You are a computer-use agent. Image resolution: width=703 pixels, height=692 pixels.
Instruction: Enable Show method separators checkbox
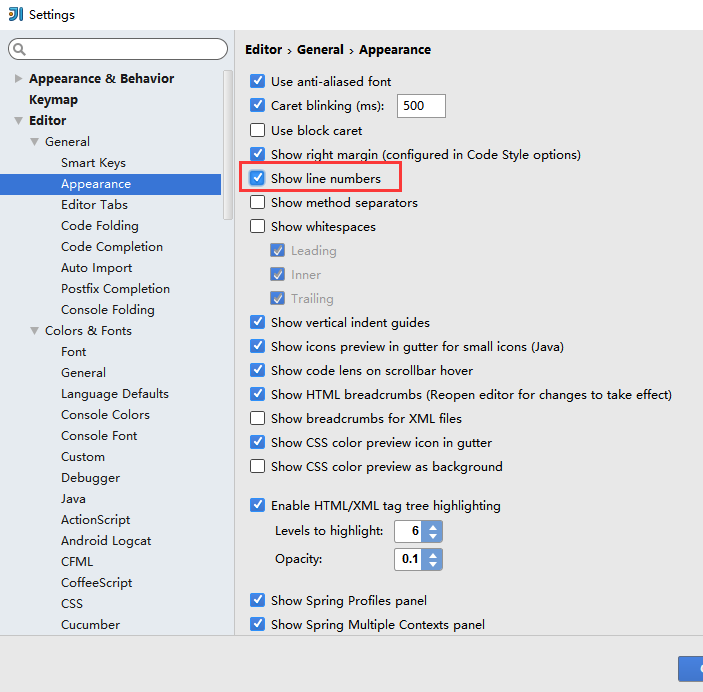[x=257, y=202]
